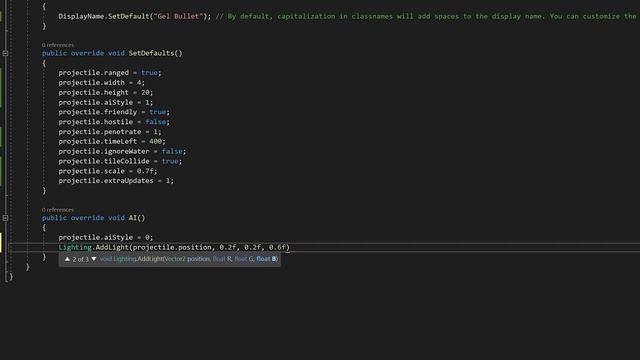Click the projectile.aiStyle = 0 line
The height and width of the screenshot is (360, 640).
(106, 238)
